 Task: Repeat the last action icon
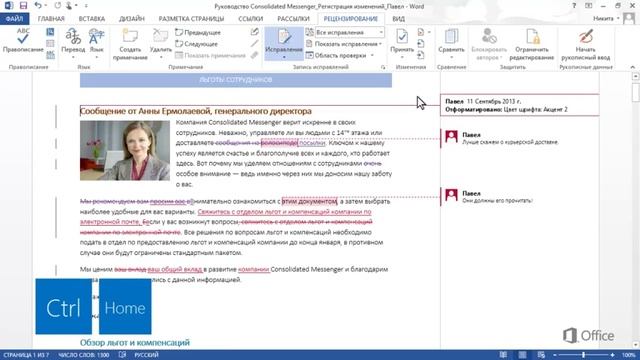[57, 6]
